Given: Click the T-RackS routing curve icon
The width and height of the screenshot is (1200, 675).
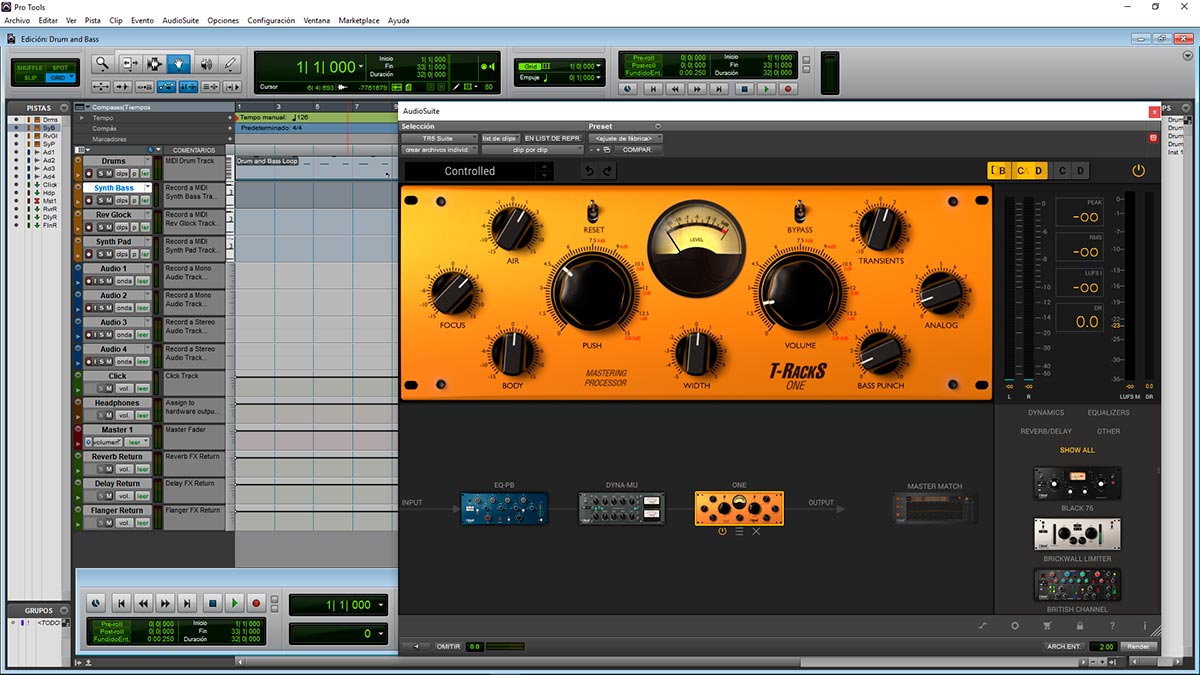Looking at the screenshot, I should 983,625.
